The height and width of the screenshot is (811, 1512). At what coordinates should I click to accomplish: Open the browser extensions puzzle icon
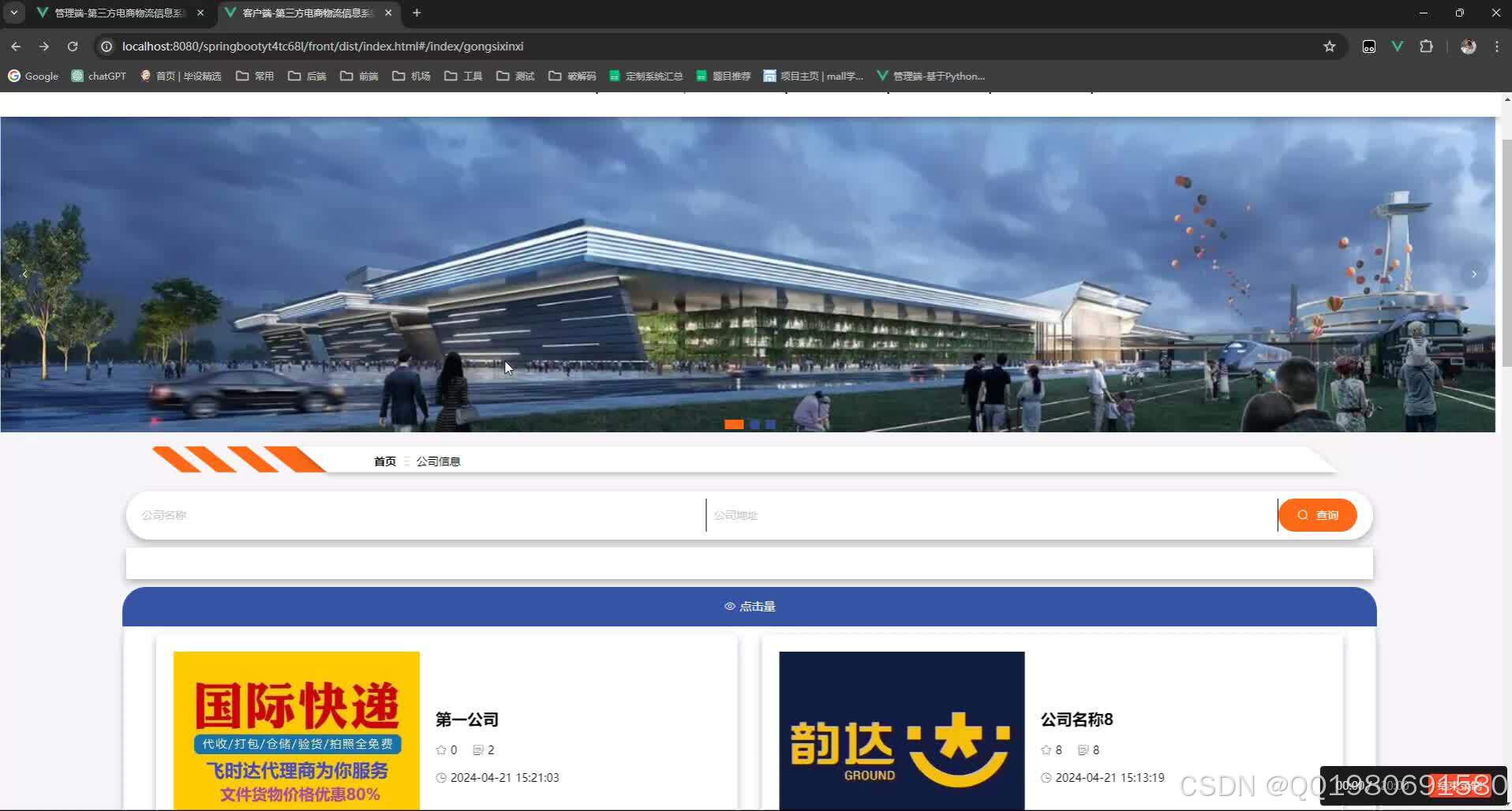pyautogui.click(x=1427, y=46)
